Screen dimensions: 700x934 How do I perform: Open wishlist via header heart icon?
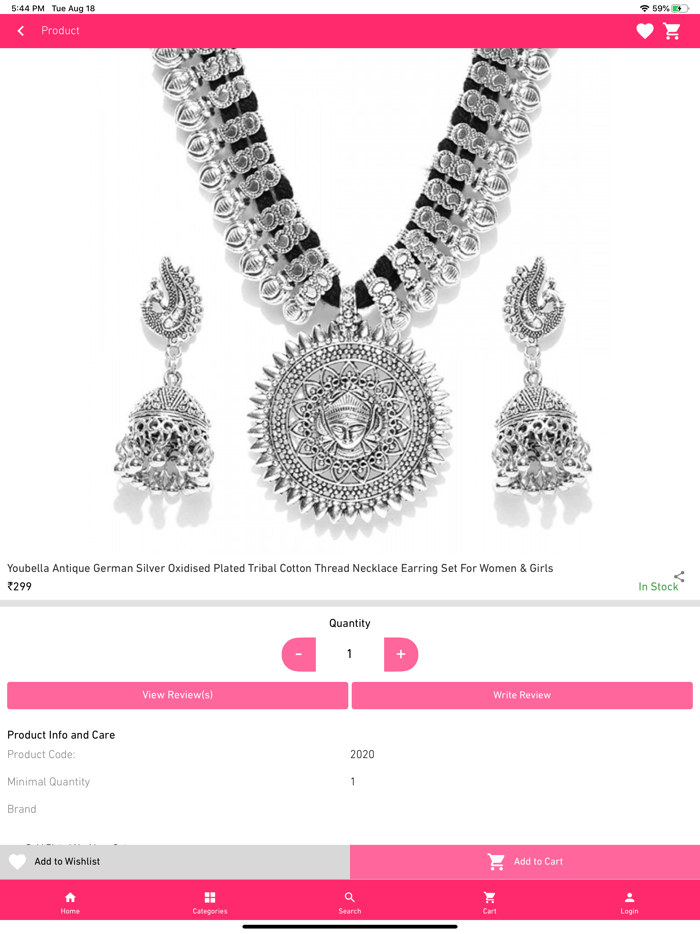pos(645,31)
